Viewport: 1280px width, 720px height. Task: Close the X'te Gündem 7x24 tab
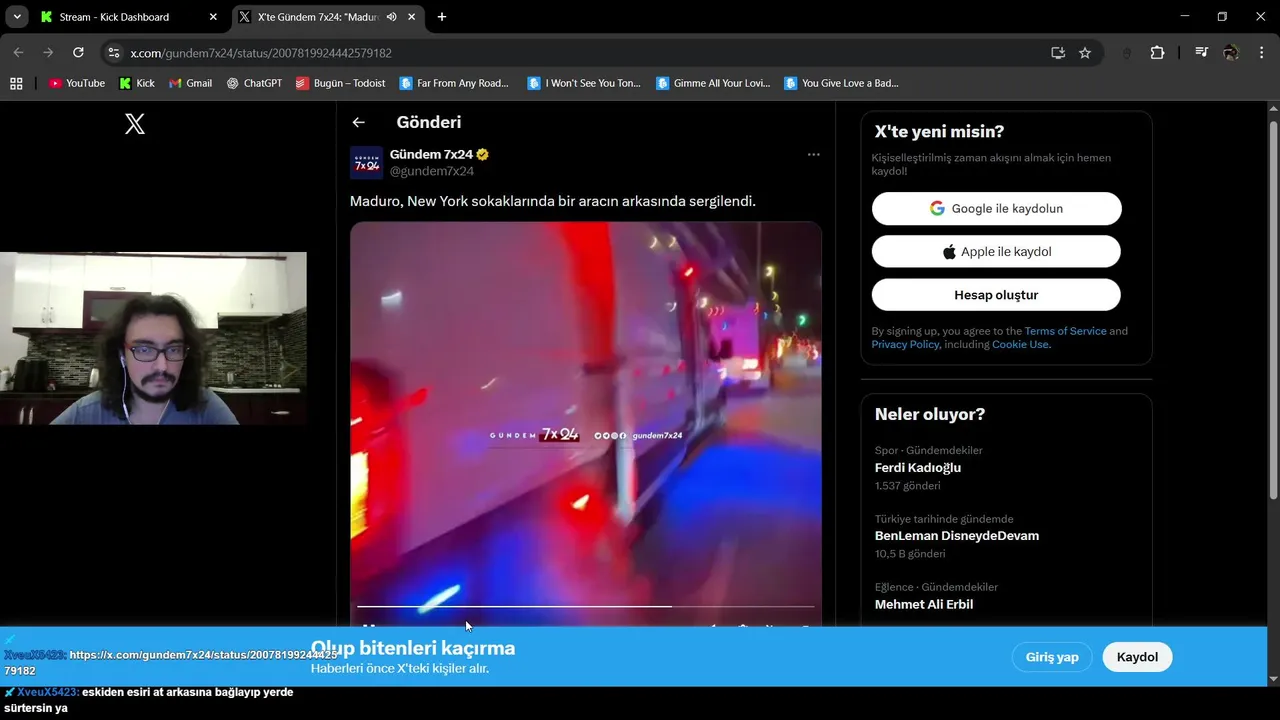point(412,17)
